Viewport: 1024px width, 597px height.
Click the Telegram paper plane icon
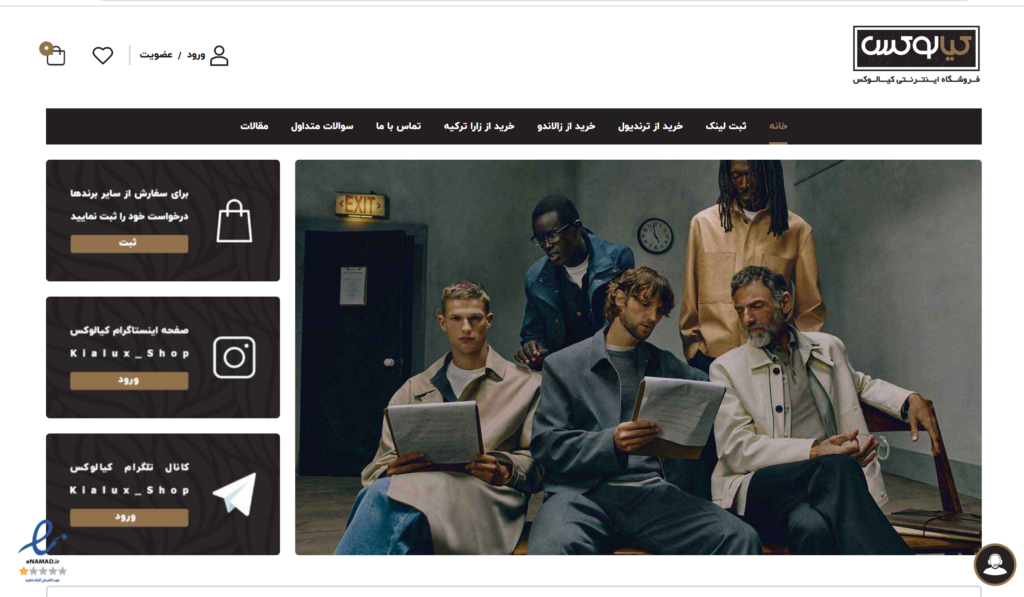pyautogui.click(x=234, y=494)
